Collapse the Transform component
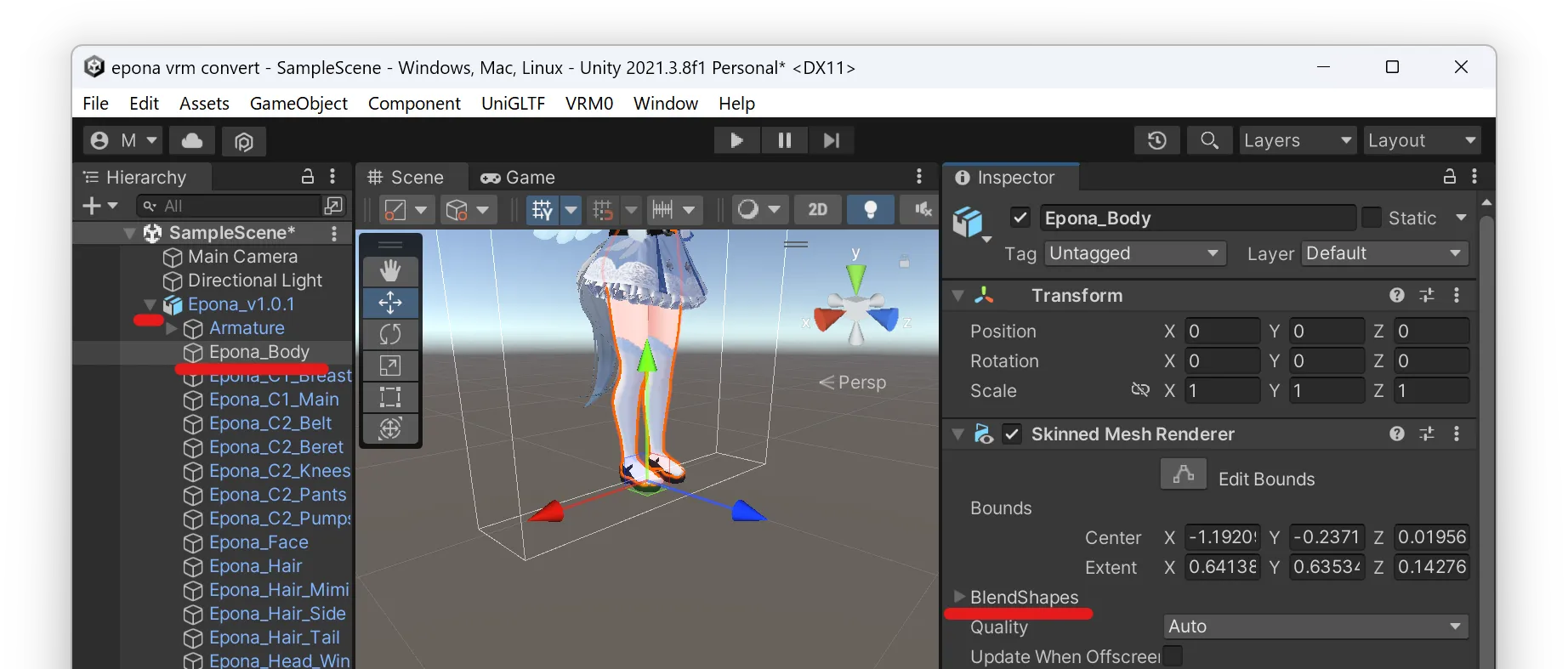Screen dimensions: 1568x669 click(958, 296)
